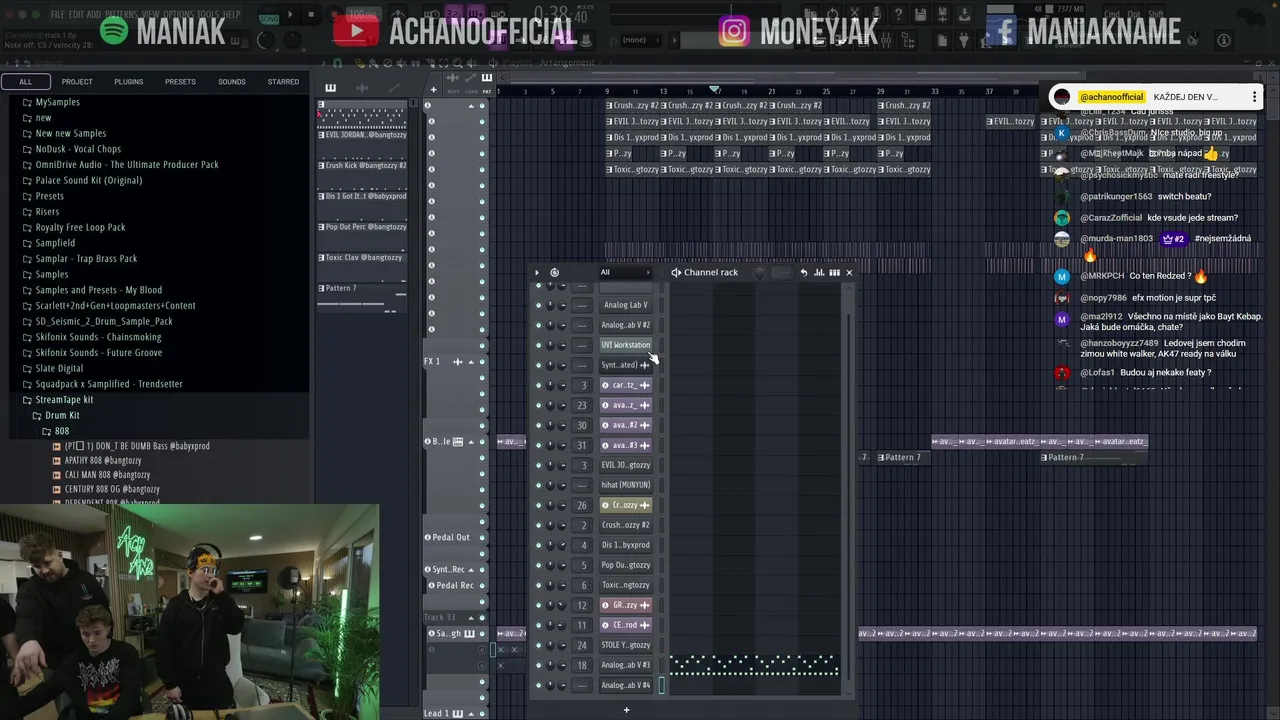Switch to the ALL browser tab
Image resolution: width=1280 pixels, height=720 pixels.
tap(26, 82)
